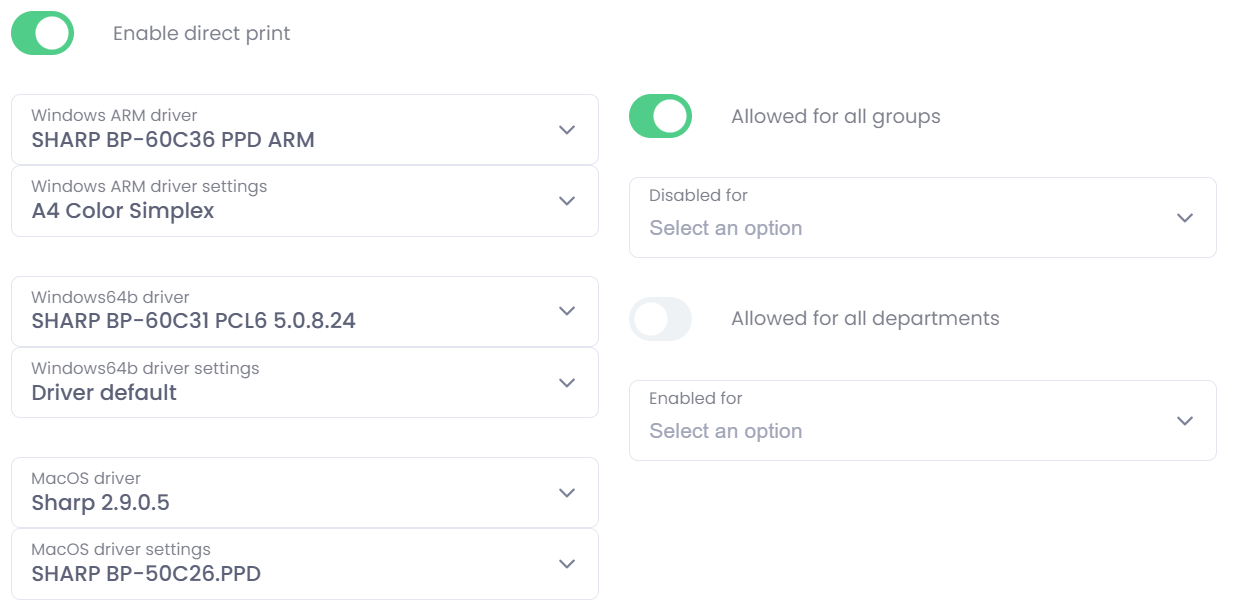Viewport: 1240px width, 614px height.
Task: Enable the Allowed for all departments toggle
Action: (660, 319)
